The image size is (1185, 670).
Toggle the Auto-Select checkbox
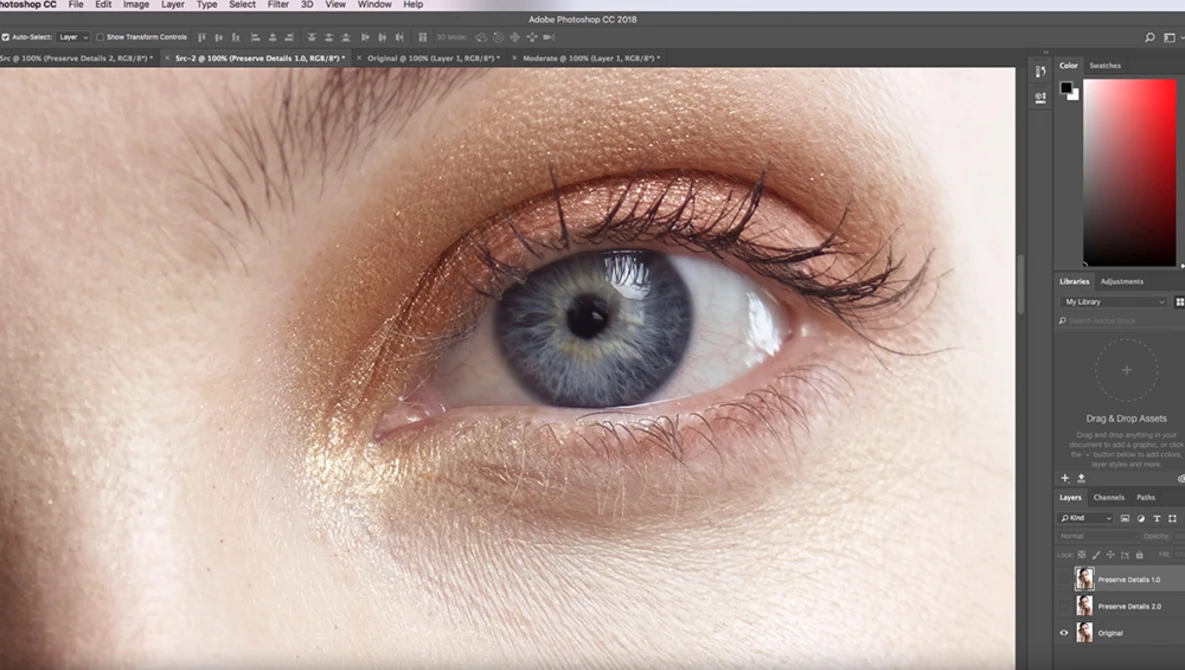6,37
